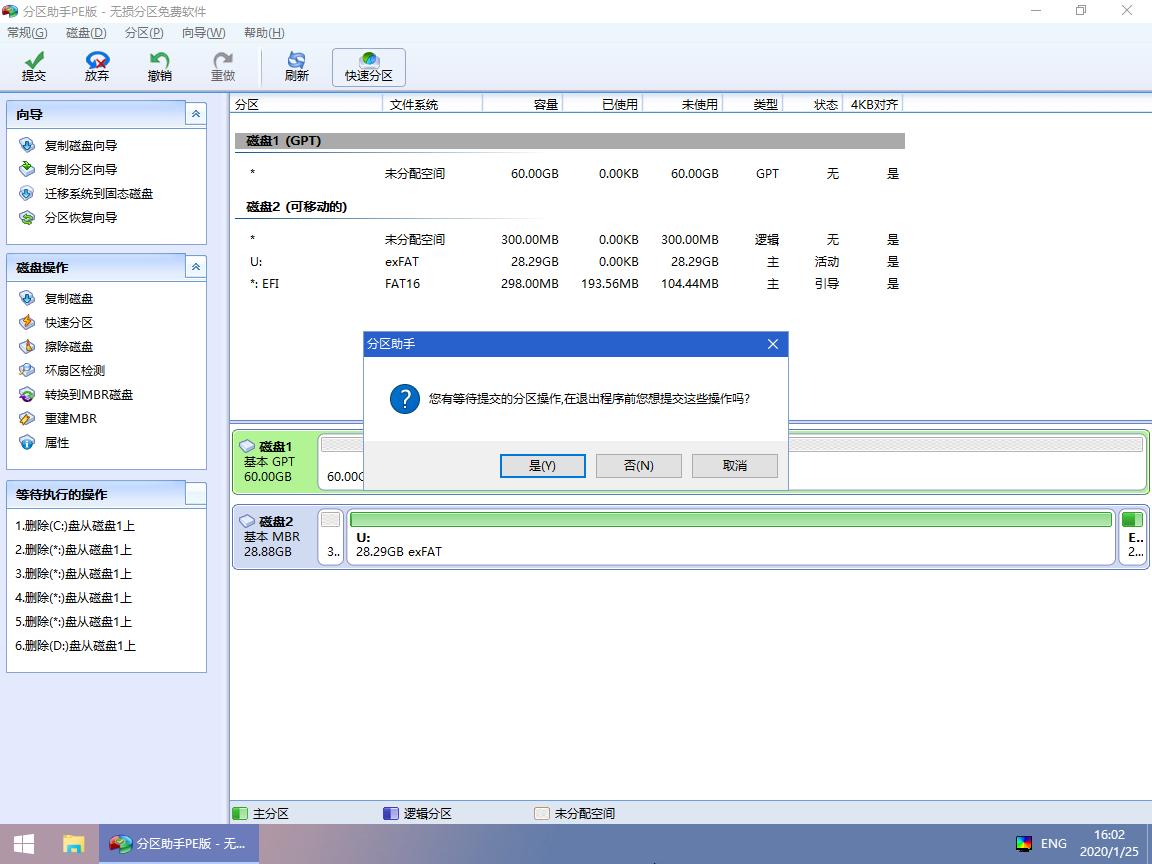The image size is (1152, 864).
Task: Open the 磁盘(D) menu
Action: click(85, 32)
